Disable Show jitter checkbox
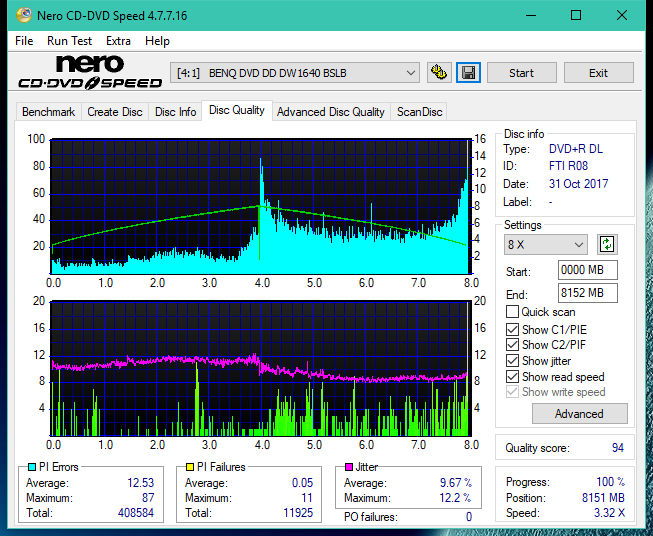Image resolution: width=653 pixels, height=536 pixels. coord(512,361)
